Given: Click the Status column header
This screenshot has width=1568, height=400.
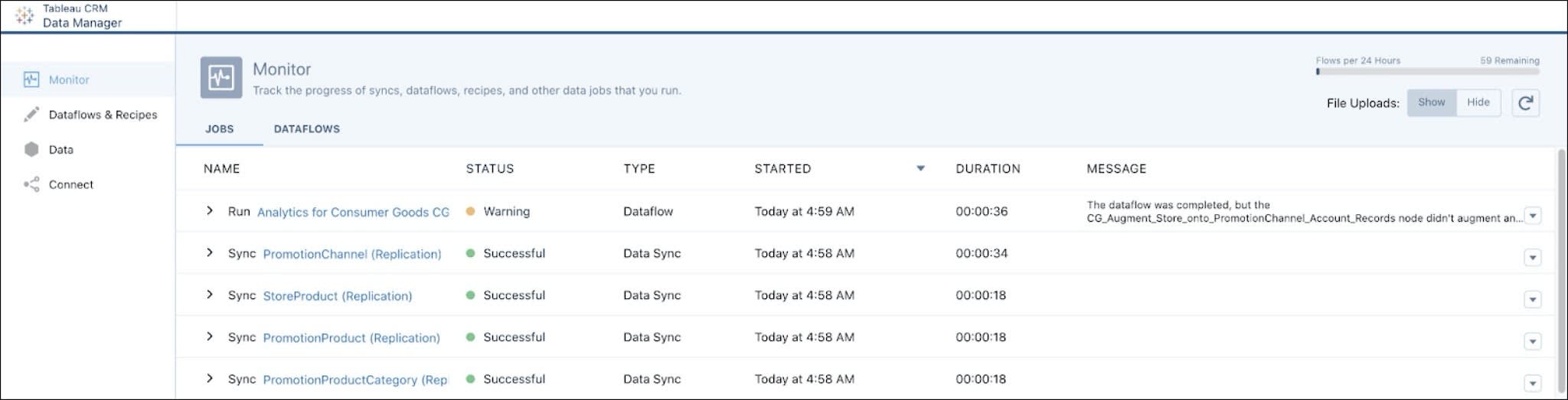Looking at the screenshot, I should 490,168.
